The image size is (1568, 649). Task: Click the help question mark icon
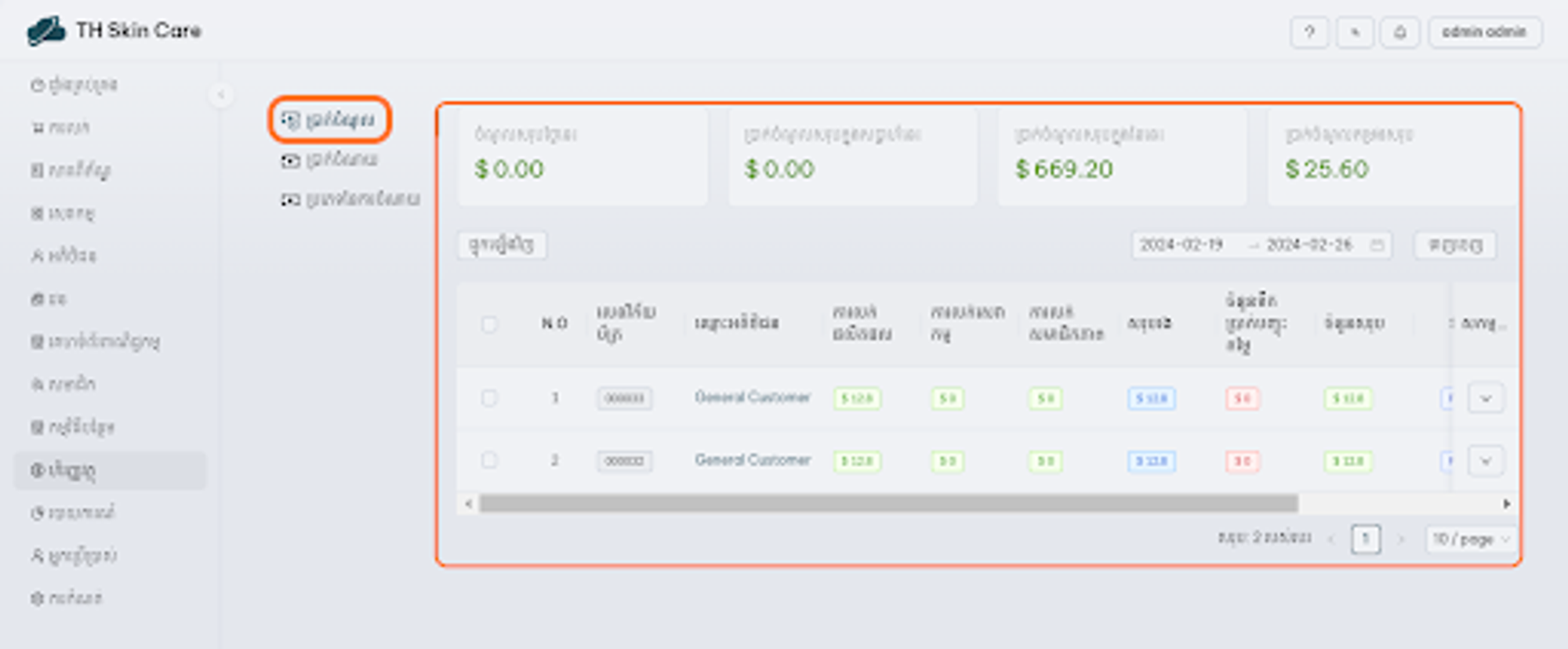[x=1308, y=32]
